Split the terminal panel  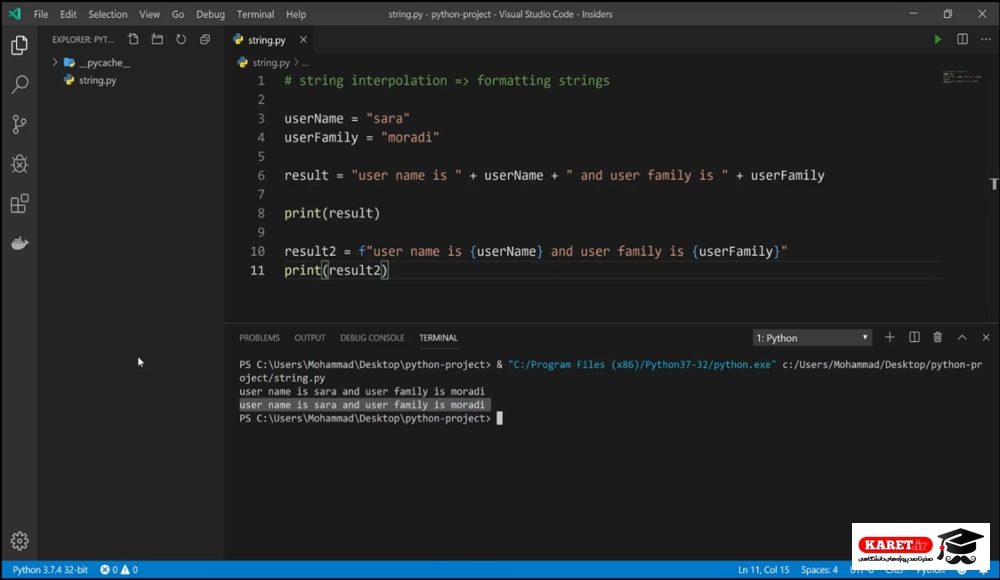[x=914, y=338]
